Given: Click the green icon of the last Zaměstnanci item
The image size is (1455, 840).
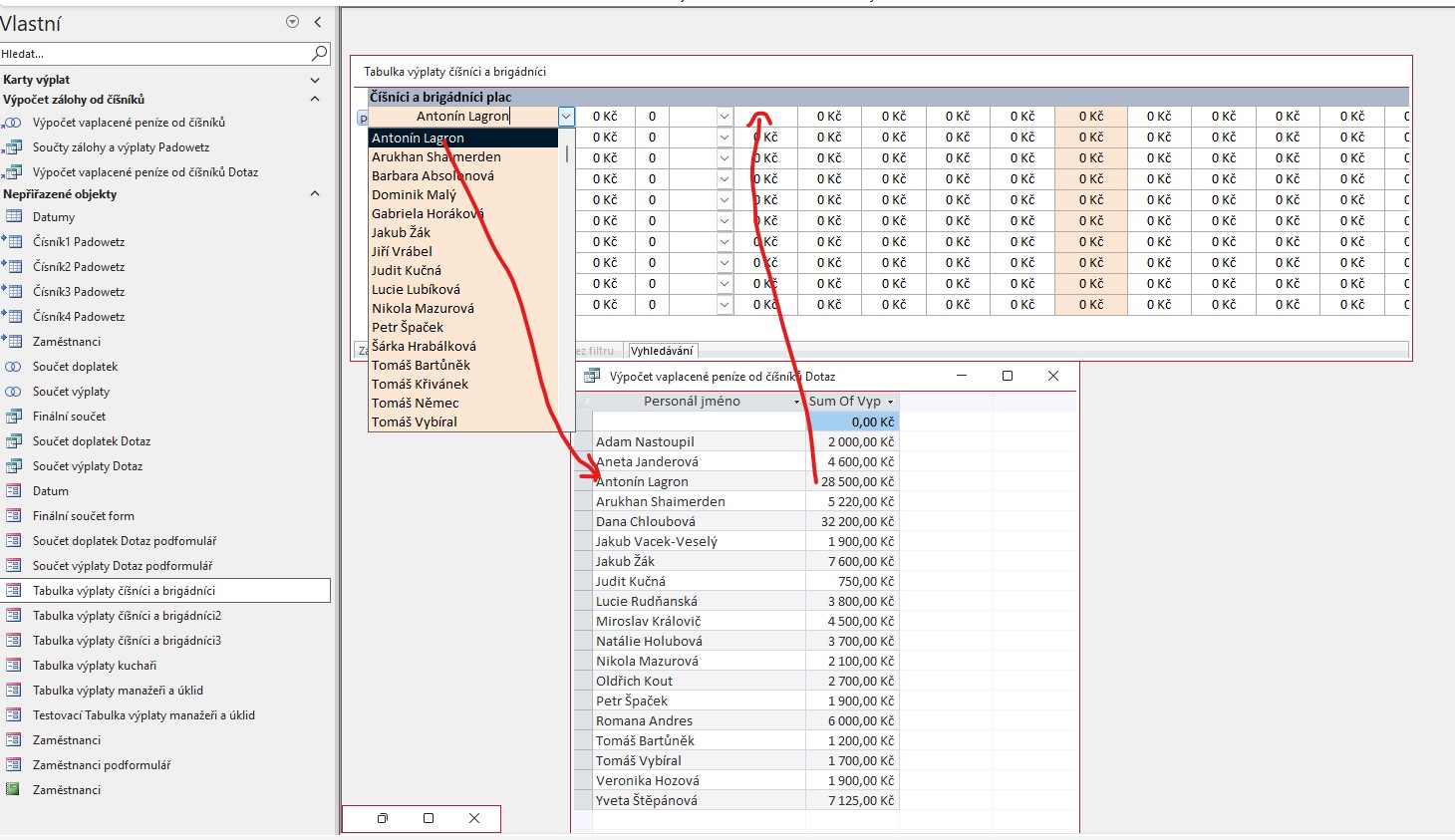Looking at the screenshot, I should (14, 790).
